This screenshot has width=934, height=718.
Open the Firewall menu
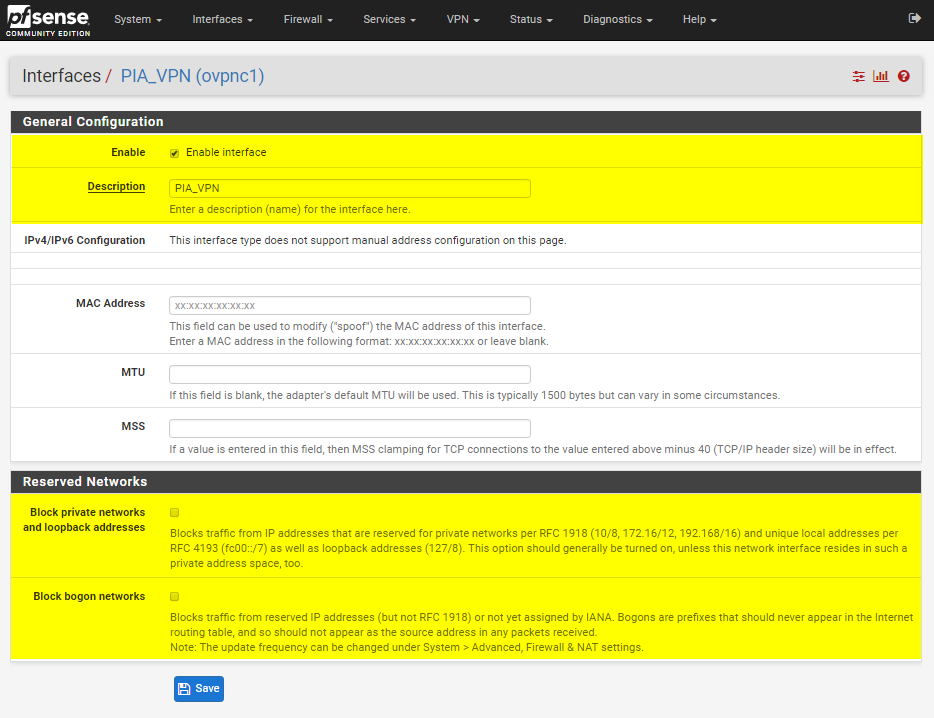308,20
